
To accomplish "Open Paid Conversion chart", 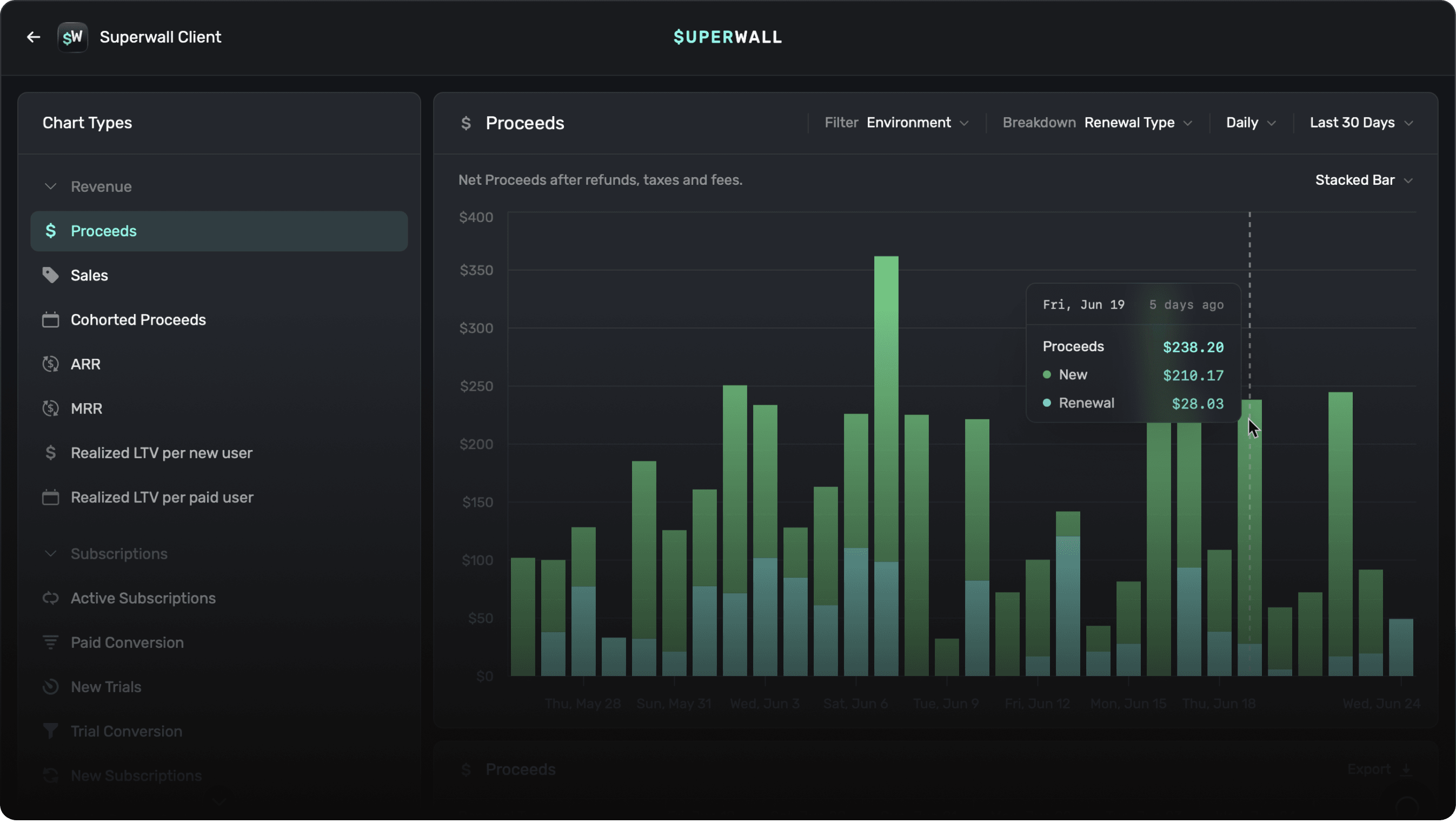I will [x=219, y=642].
